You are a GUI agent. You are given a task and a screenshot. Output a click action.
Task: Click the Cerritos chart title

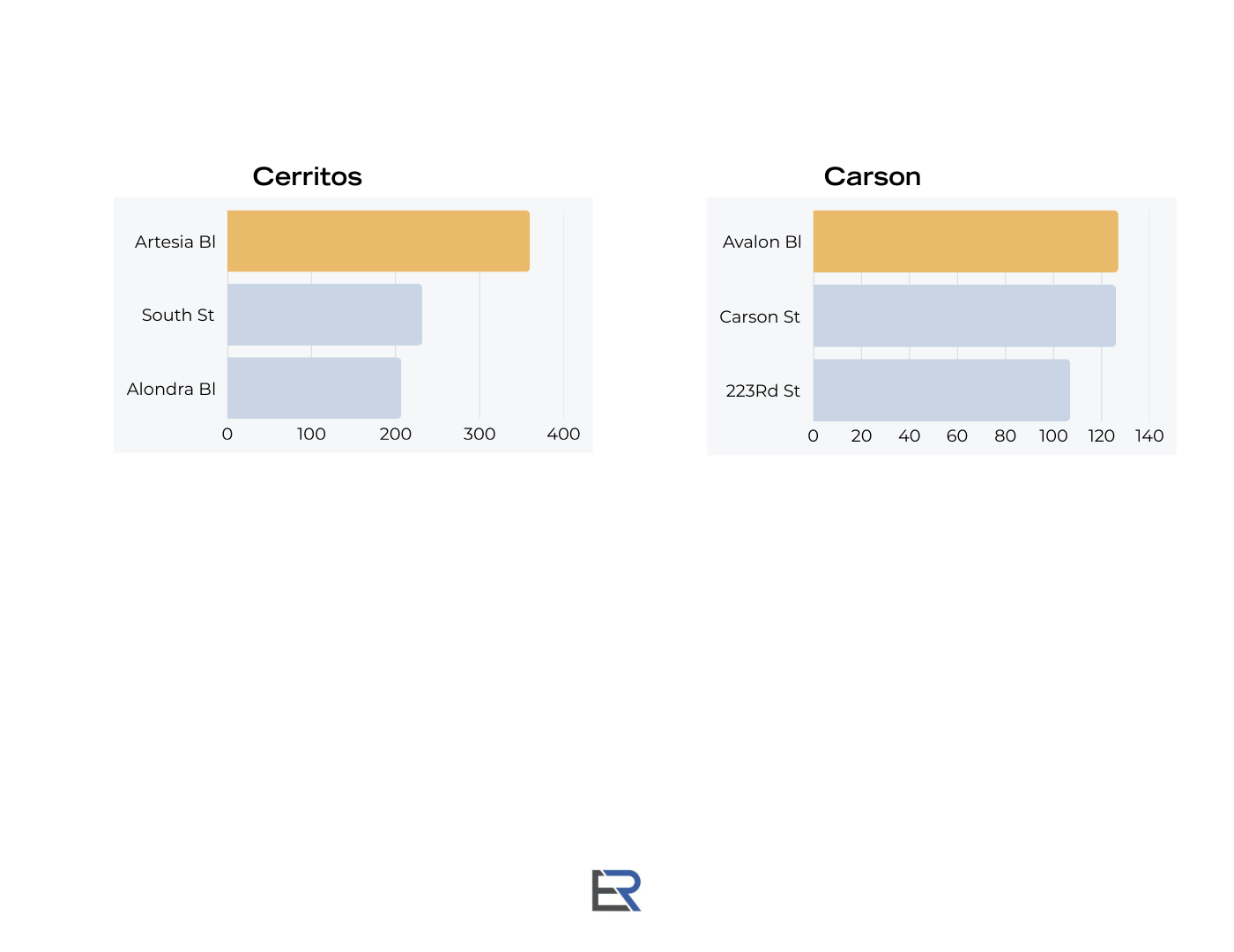click(x=307, y=176)
